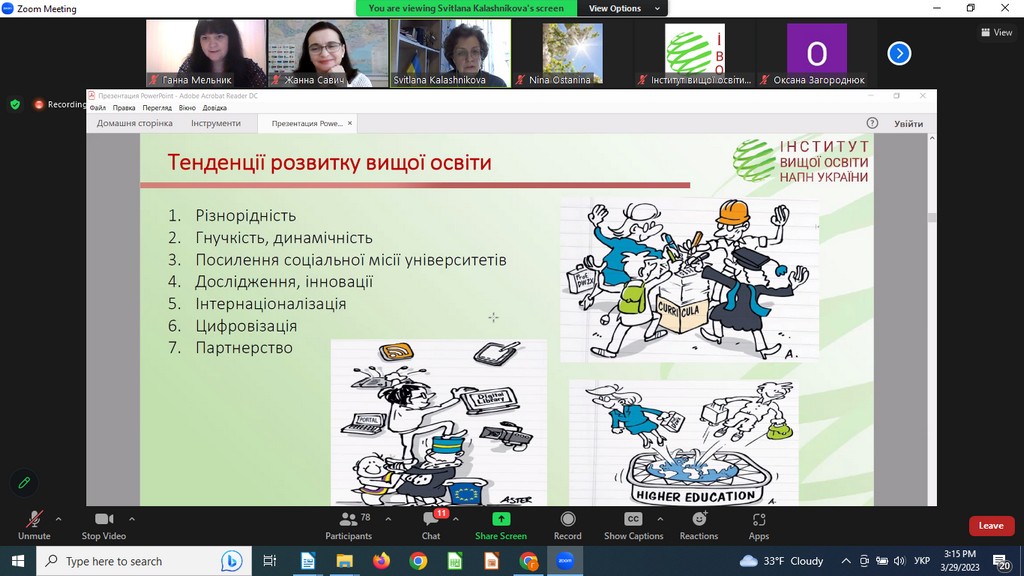Click the Windows search box
Viewport: 1024px width, 576px height.
[144, 561]
